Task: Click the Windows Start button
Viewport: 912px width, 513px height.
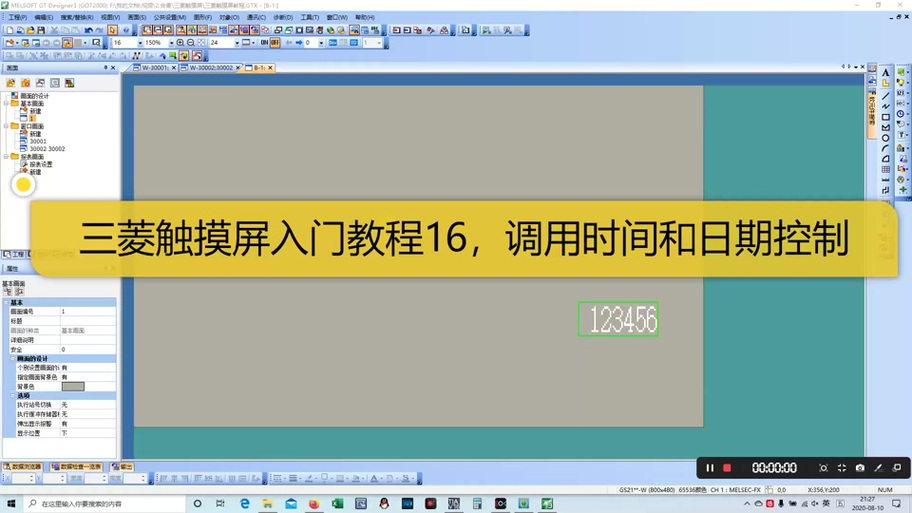Action: pyautogui.click(x=11, y=504)
